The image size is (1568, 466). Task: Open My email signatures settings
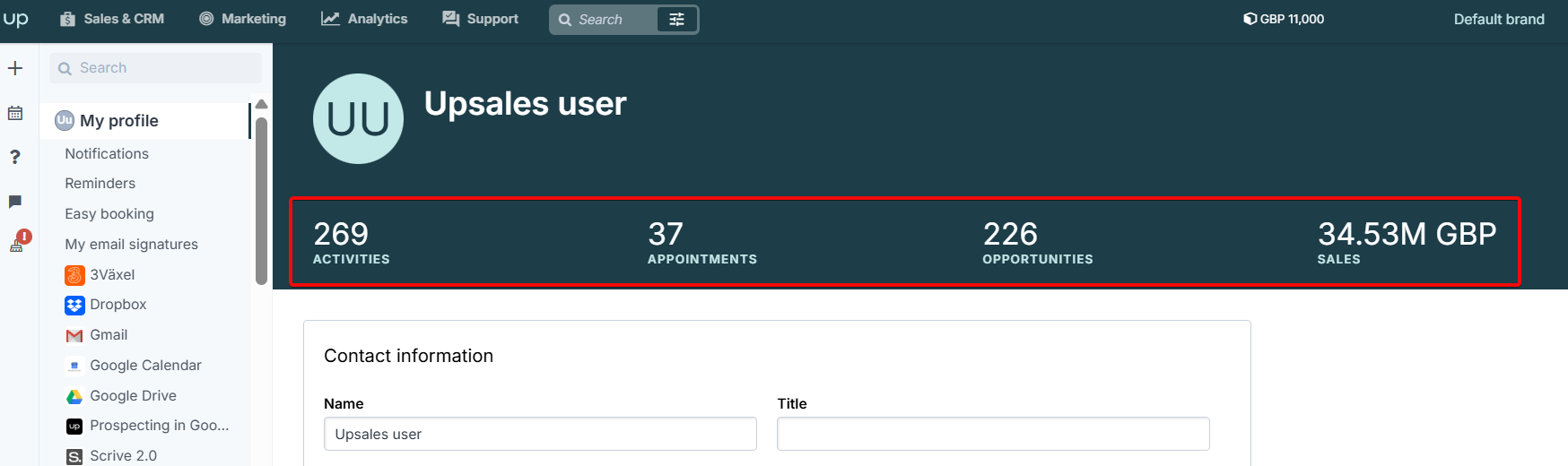tap(132, 244)
